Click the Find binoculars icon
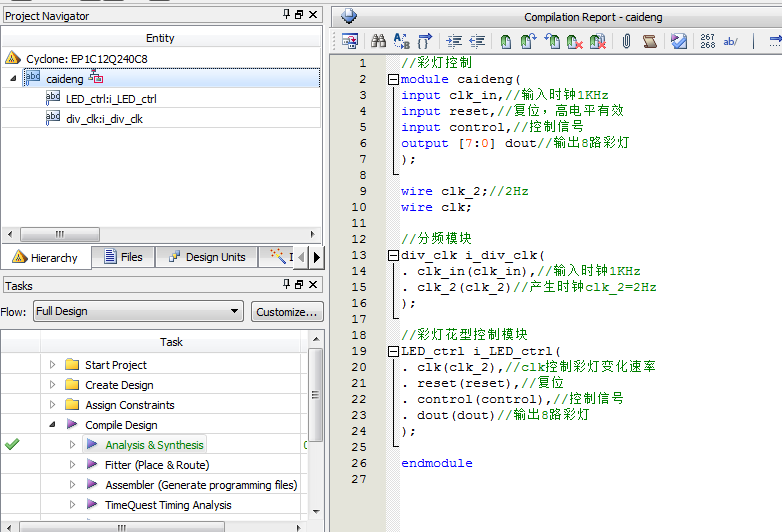 [379, 41]
